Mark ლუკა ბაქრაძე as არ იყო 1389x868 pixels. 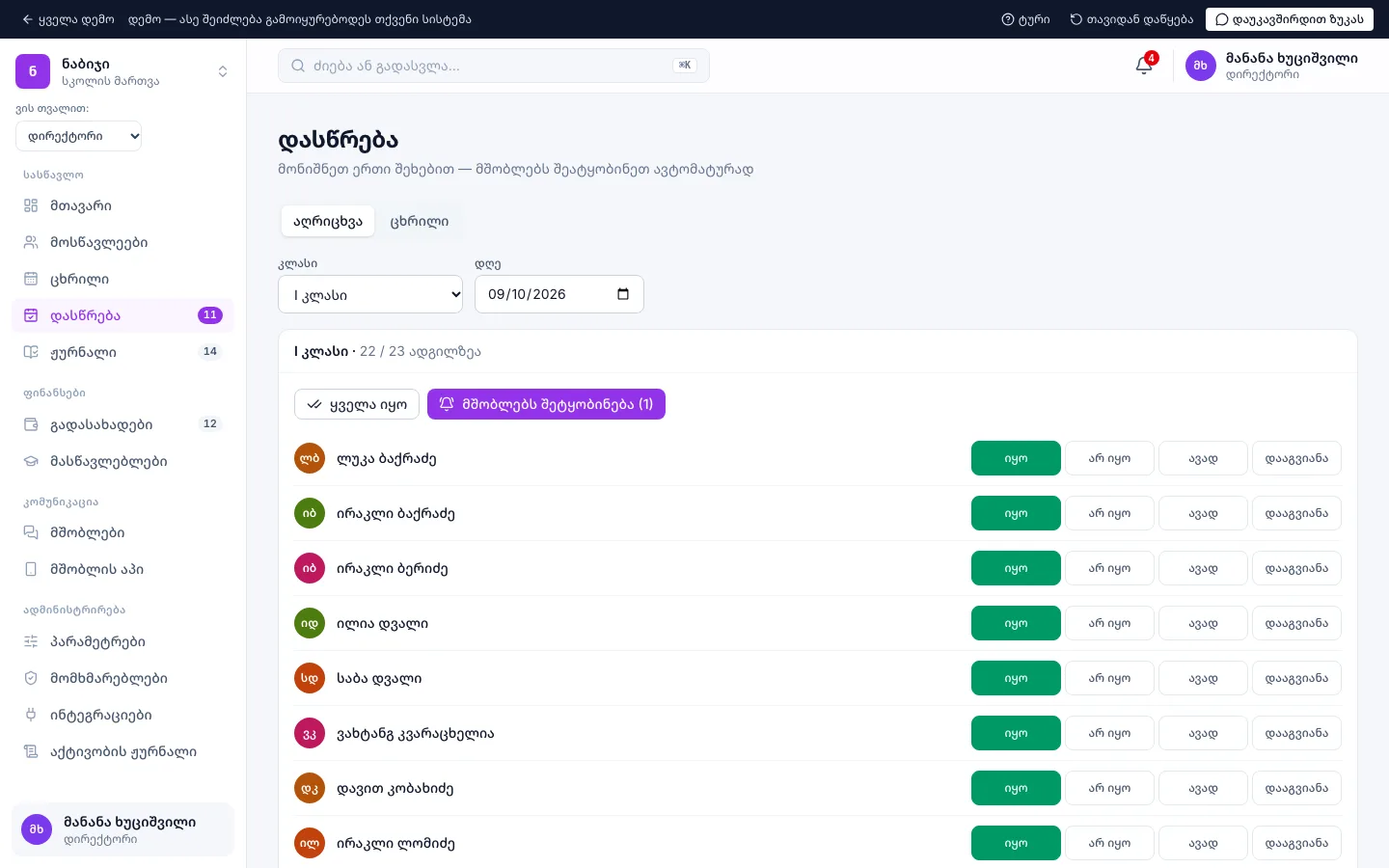tap(1109, 458)
